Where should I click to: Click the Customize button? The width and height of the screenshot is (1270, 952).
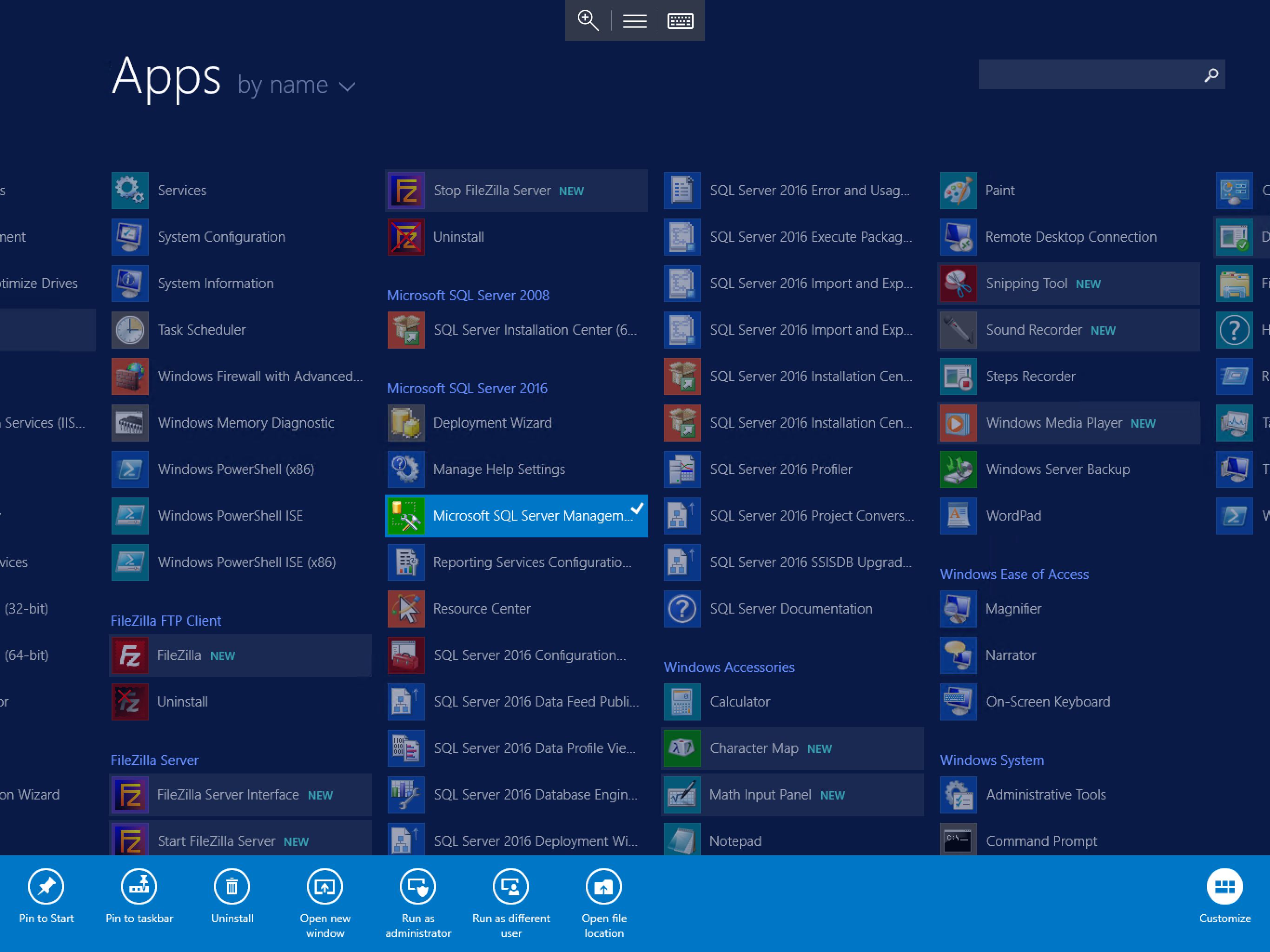tap(1224, 896)
